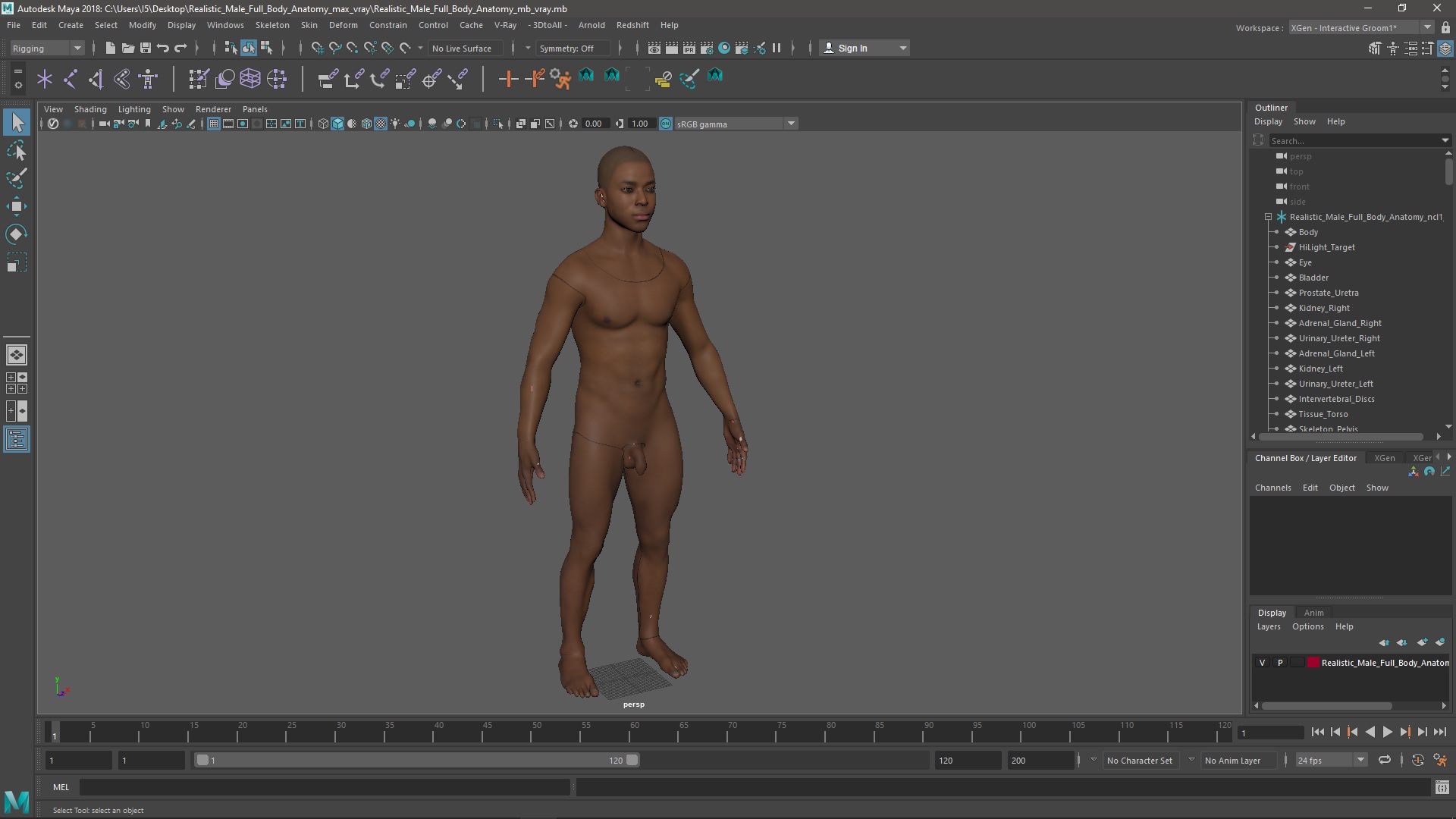Click the red layer color swatch

coord(1313,662)
